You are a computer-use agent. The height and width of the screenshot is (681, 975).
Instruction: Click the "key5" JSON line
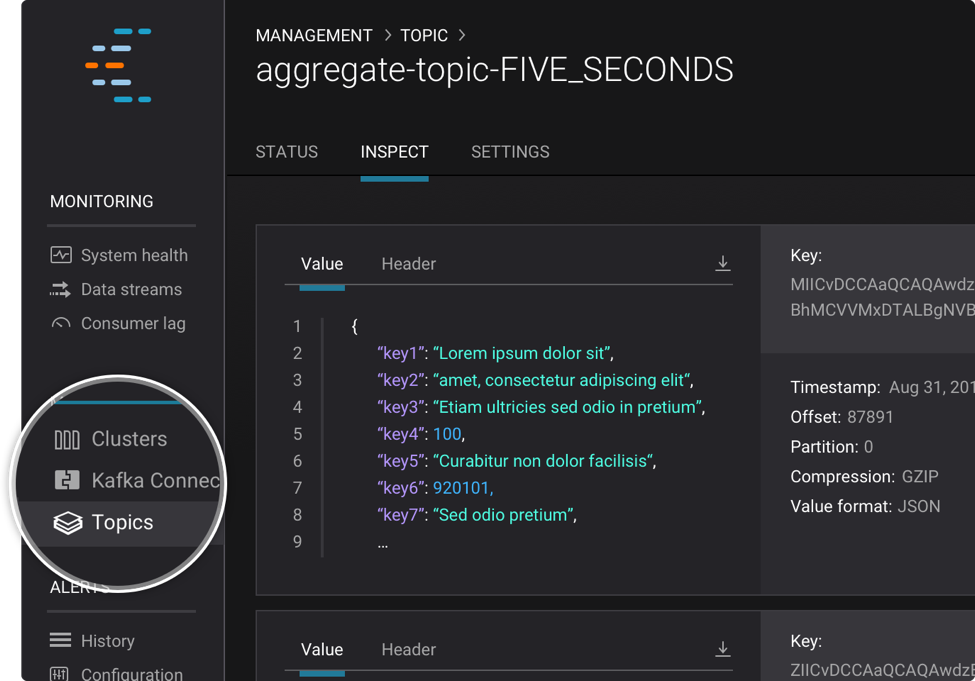coord(517,461)
